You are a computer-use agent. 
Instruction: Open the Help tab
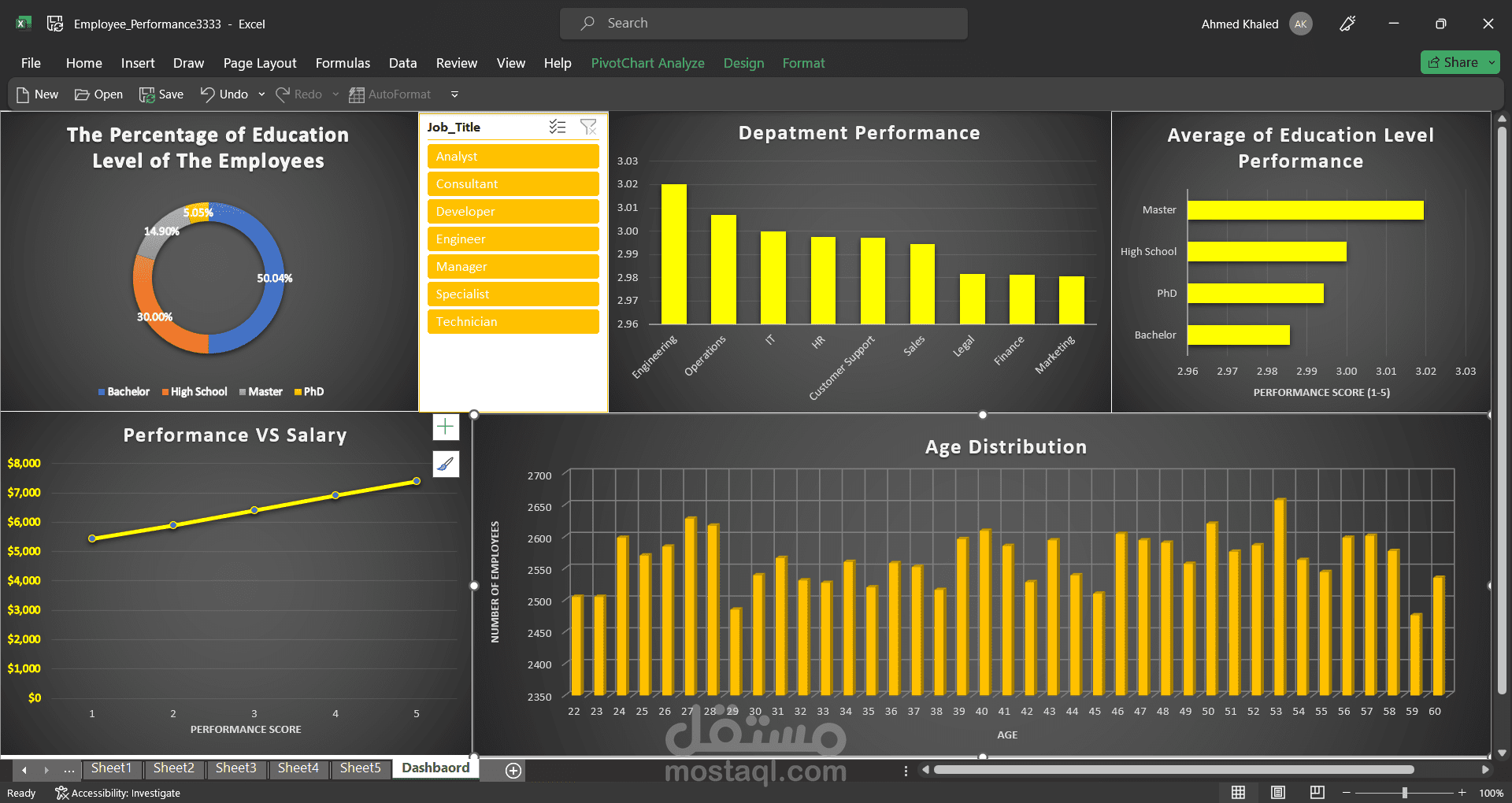pos(558,63)
